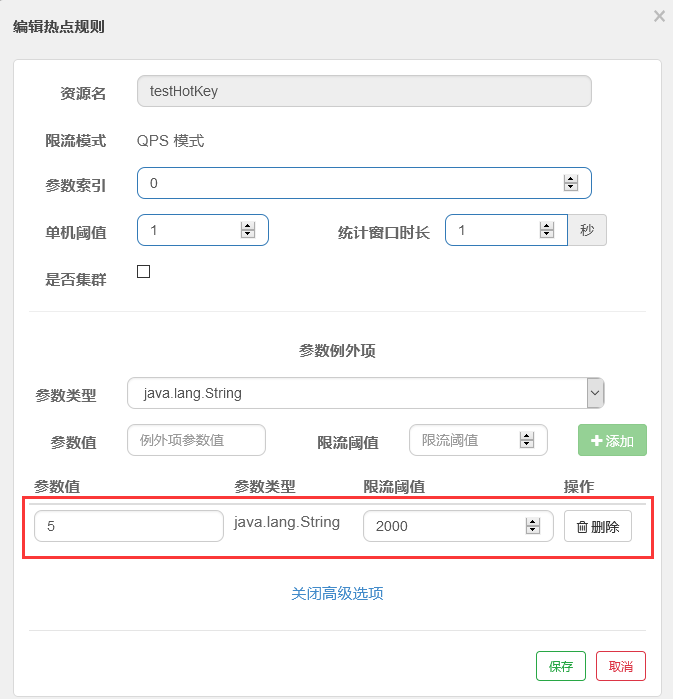Viewport: 673px width, 699px height.
Task: Decrease 统计窗口时长 using the spinner down arrow
Action: click(547, 236)
